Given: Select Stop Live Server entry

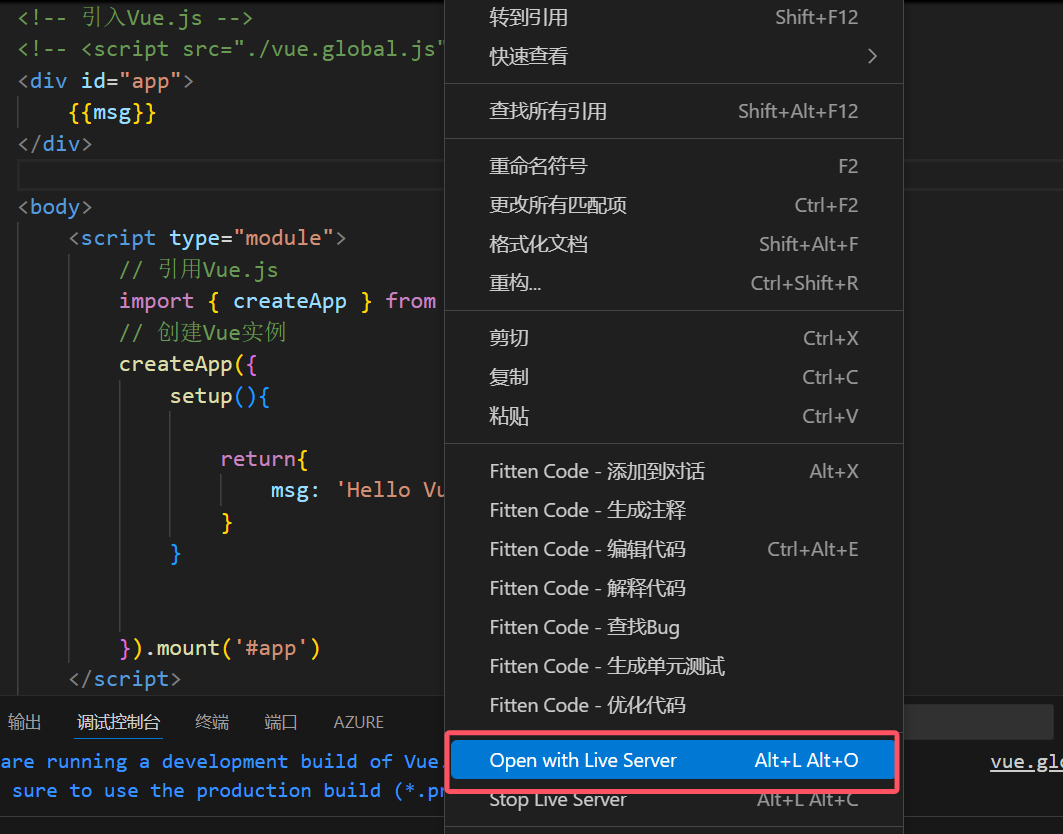Looking at the screenshot, I should (673, 800).
